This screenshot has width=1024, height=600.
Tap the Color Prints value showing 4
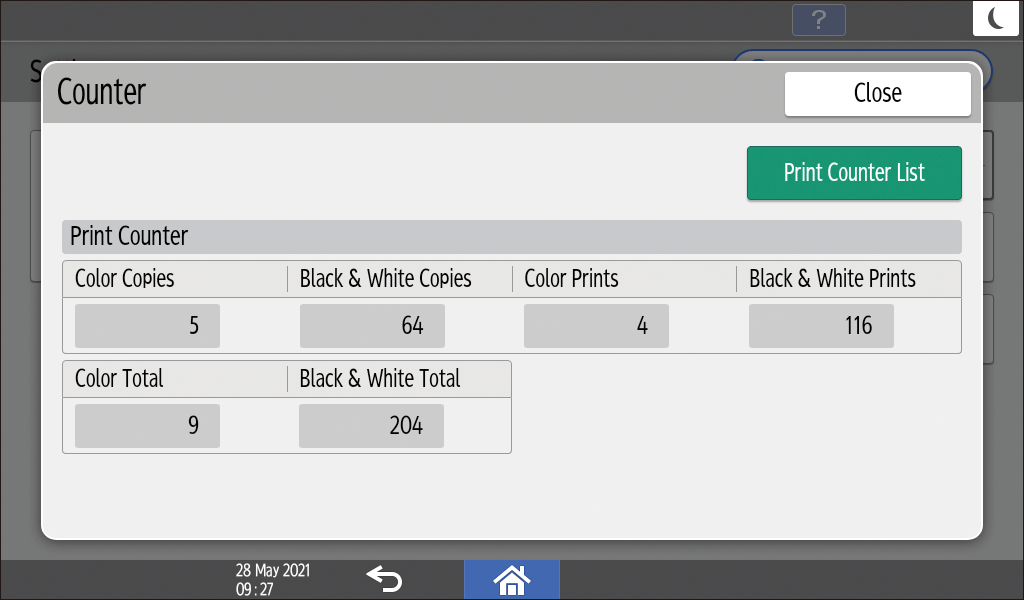(x=596, y=326)
